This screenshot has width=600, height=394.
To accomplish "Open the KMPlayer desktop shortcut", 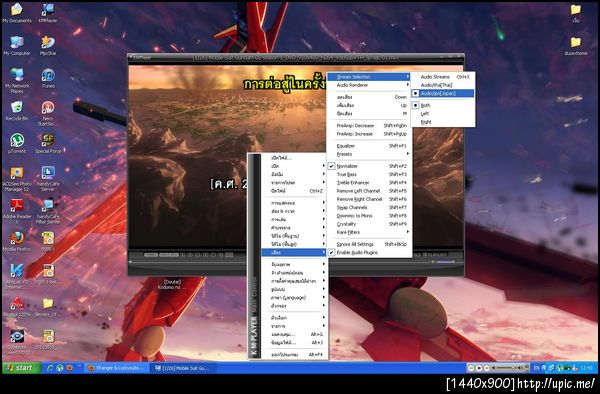I will click(48, 13).
